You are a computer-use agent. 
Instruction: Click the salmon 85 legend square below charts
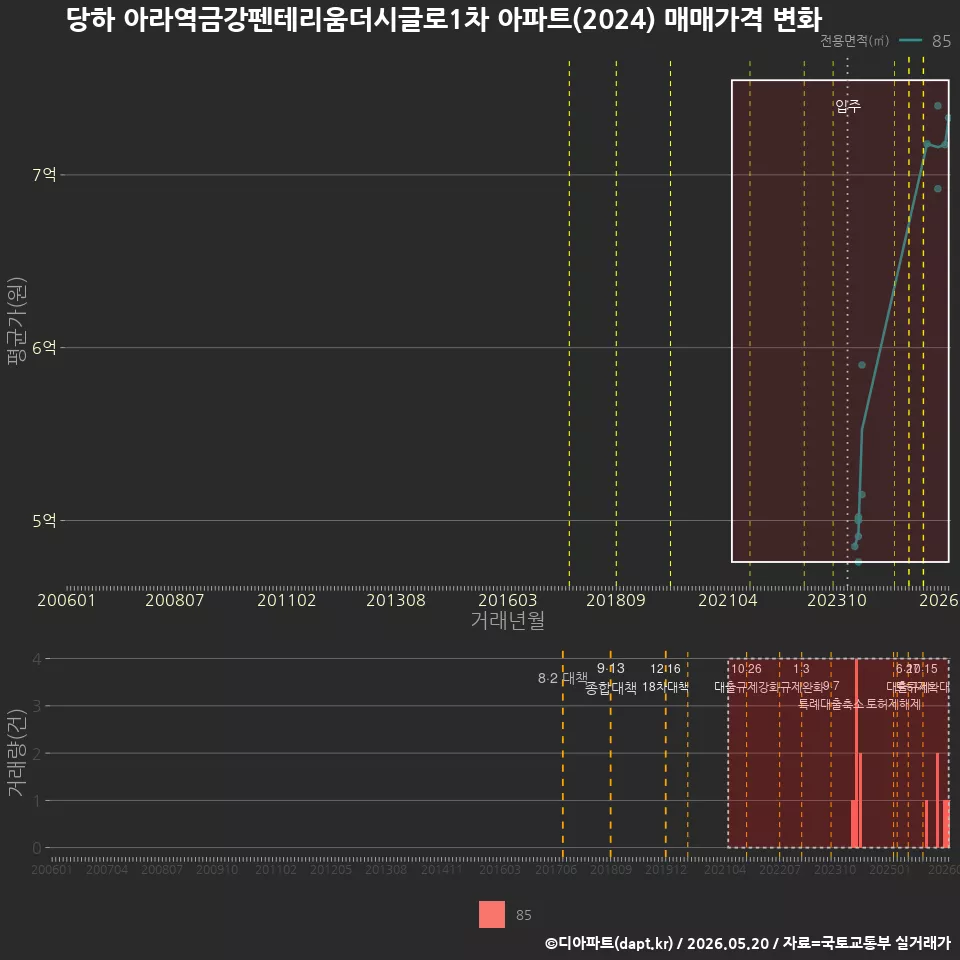492,914
